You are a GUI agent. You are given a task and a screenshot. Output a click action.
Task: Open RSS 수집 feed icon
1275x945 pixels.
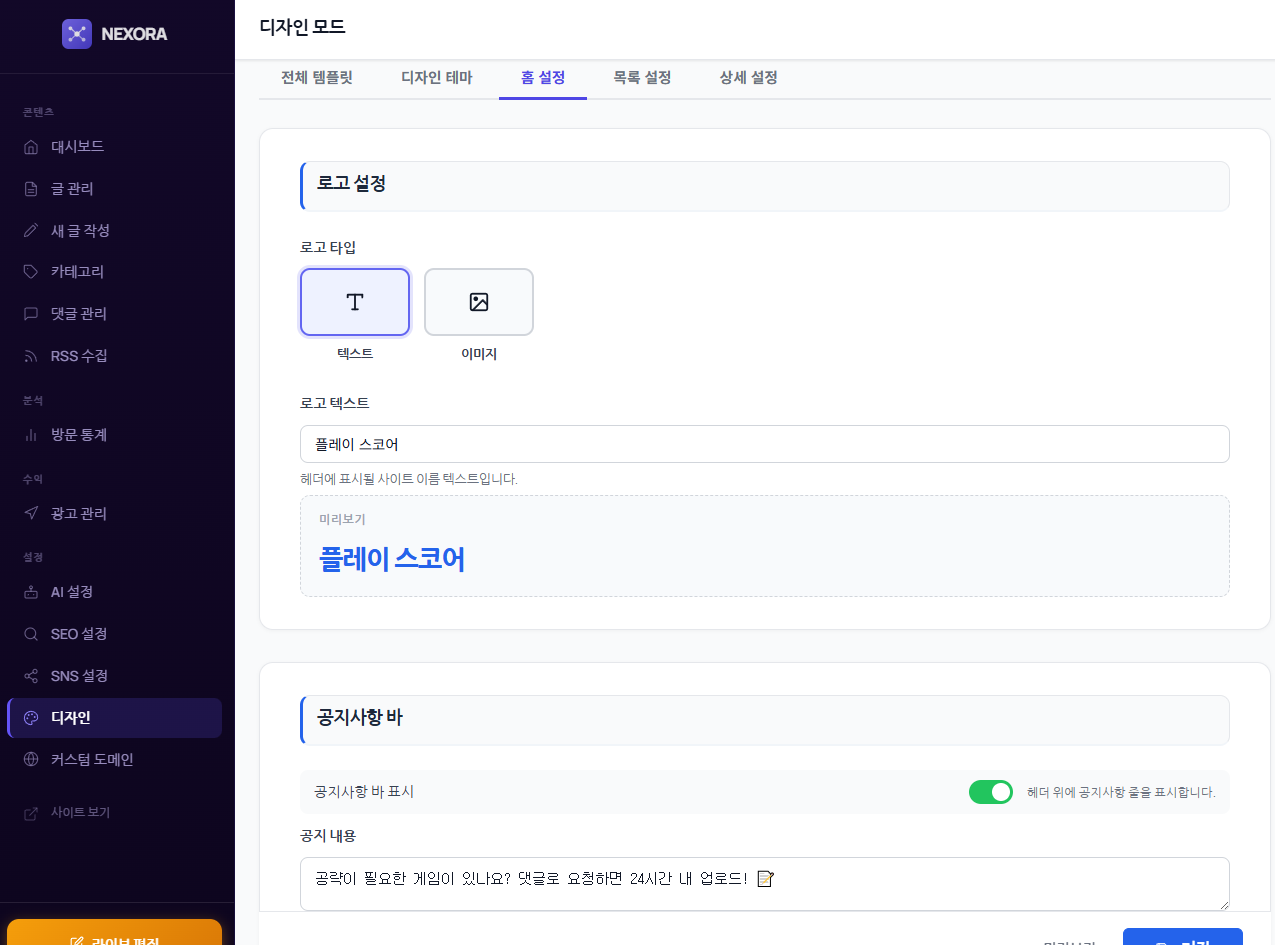31,356
